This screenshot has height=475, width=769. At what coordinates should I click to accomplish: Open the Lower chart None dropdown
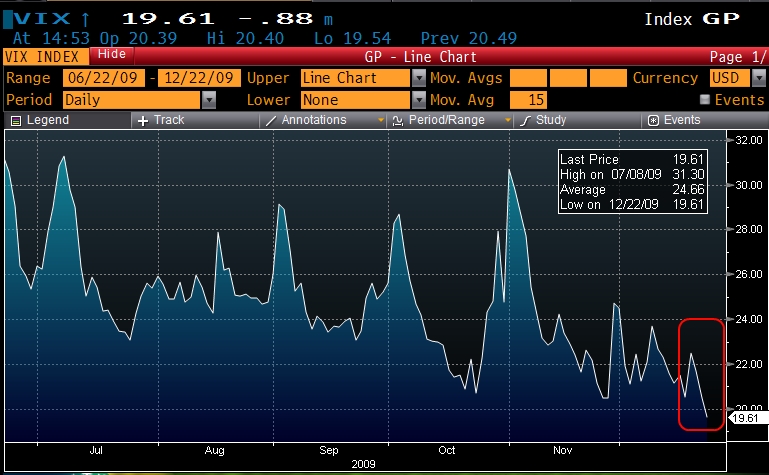417,100
